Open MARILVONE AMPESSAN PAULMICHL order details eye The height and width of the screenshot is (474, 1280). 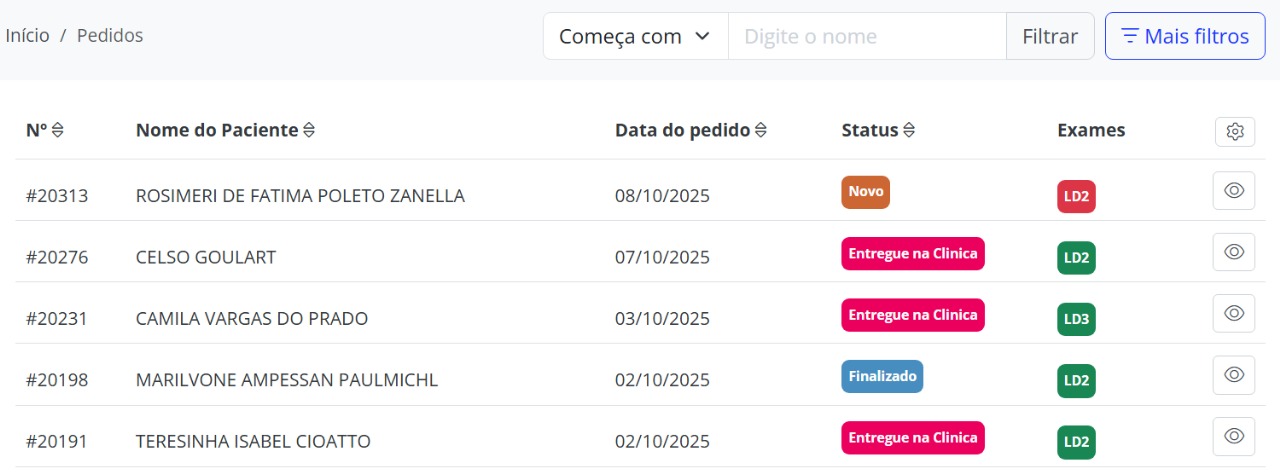(1234, 375)
